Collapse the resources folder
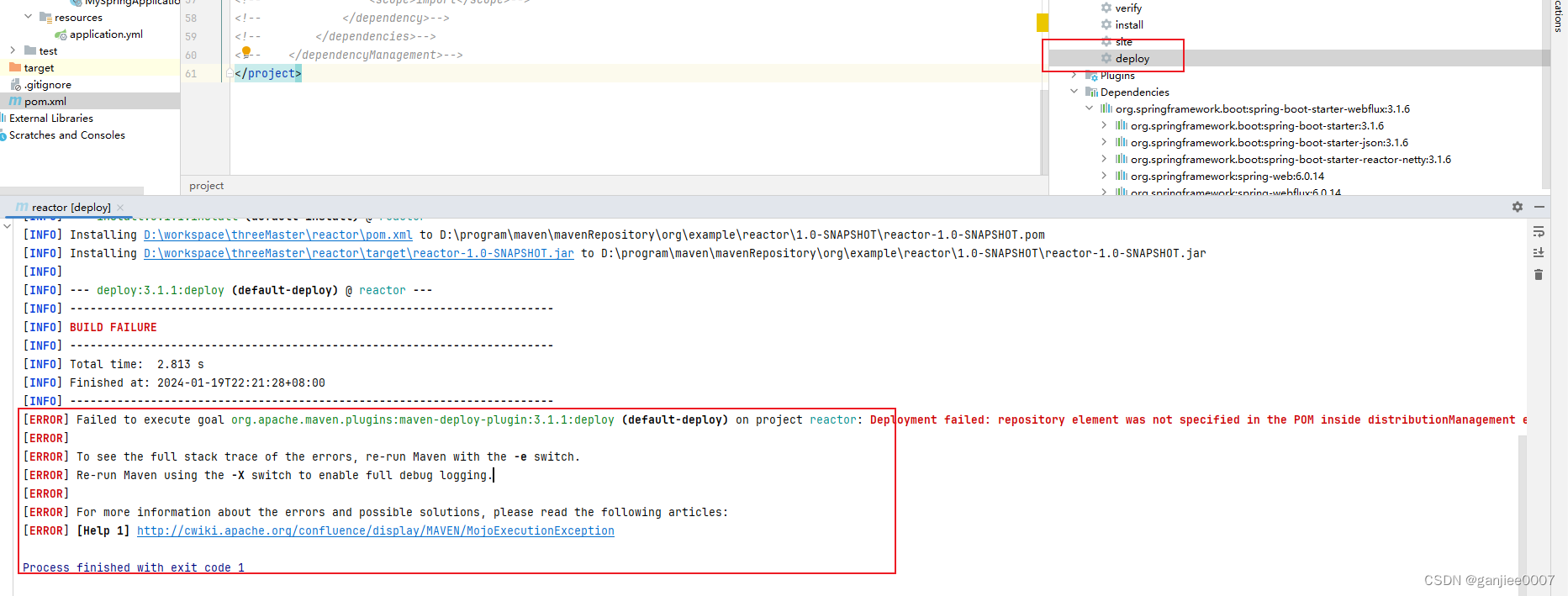The image size is (1568, 596). (x=29, y=17)
